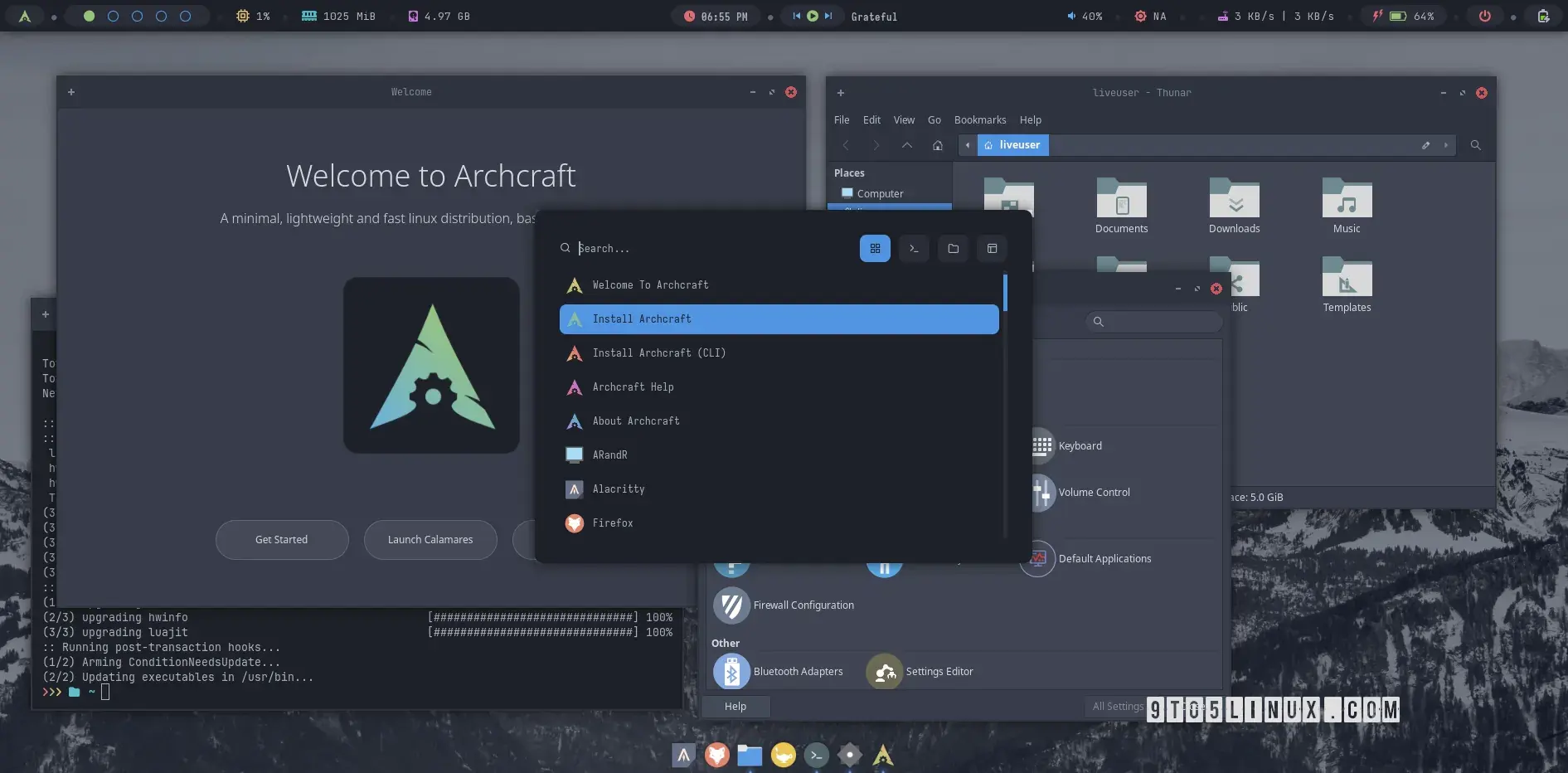Switch to the fourth workspace circle

tap(161, 16)
